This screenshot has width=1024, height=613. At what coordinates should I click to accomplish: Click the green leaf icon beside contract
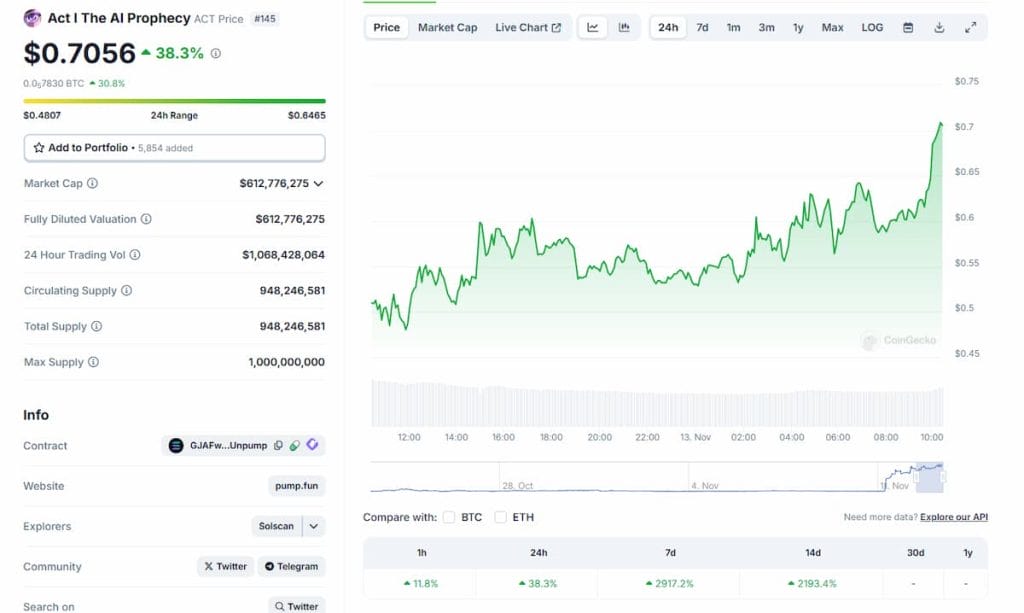[x=295, y=445]
